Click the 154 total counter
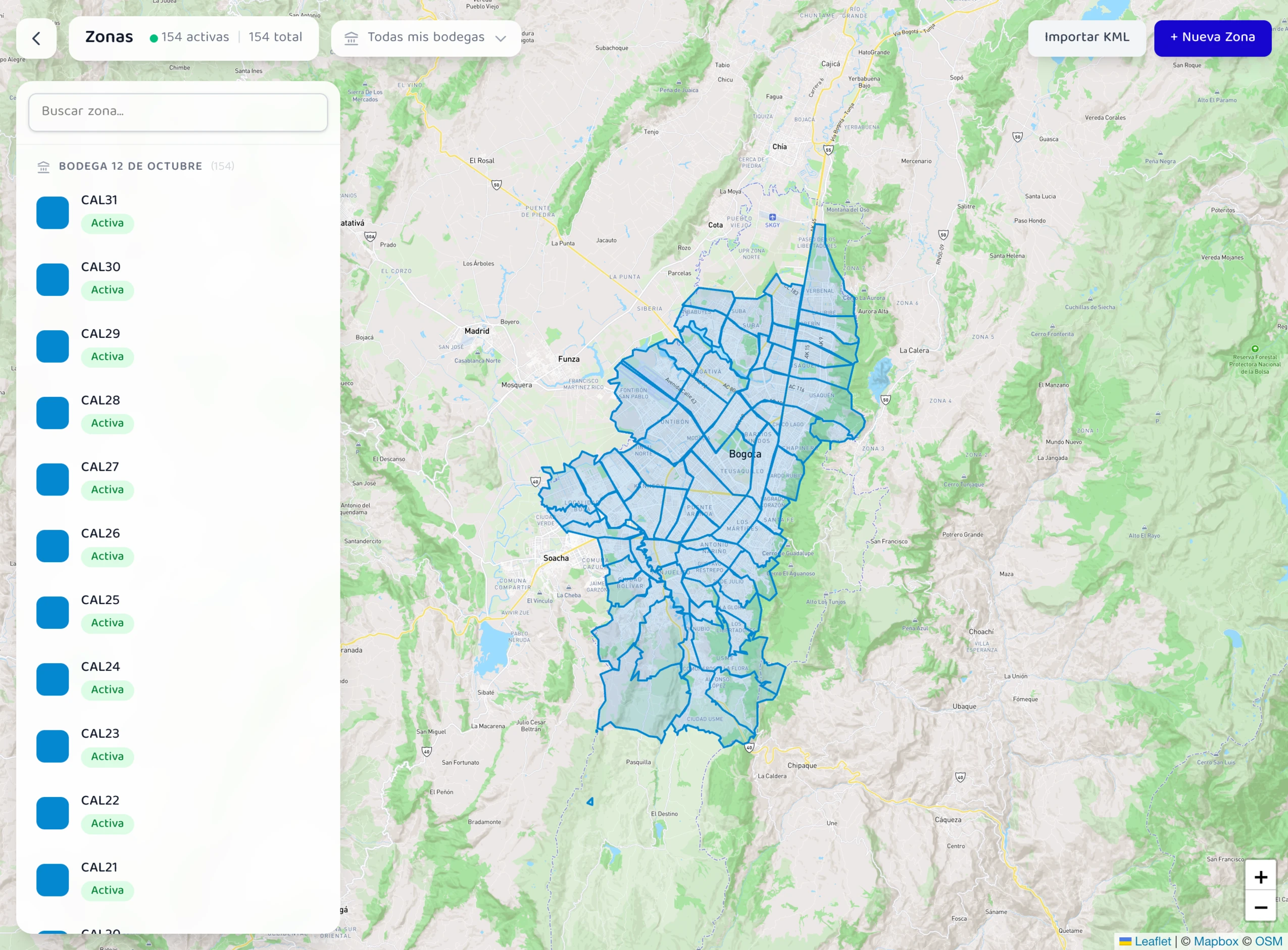 coord(275,37)
